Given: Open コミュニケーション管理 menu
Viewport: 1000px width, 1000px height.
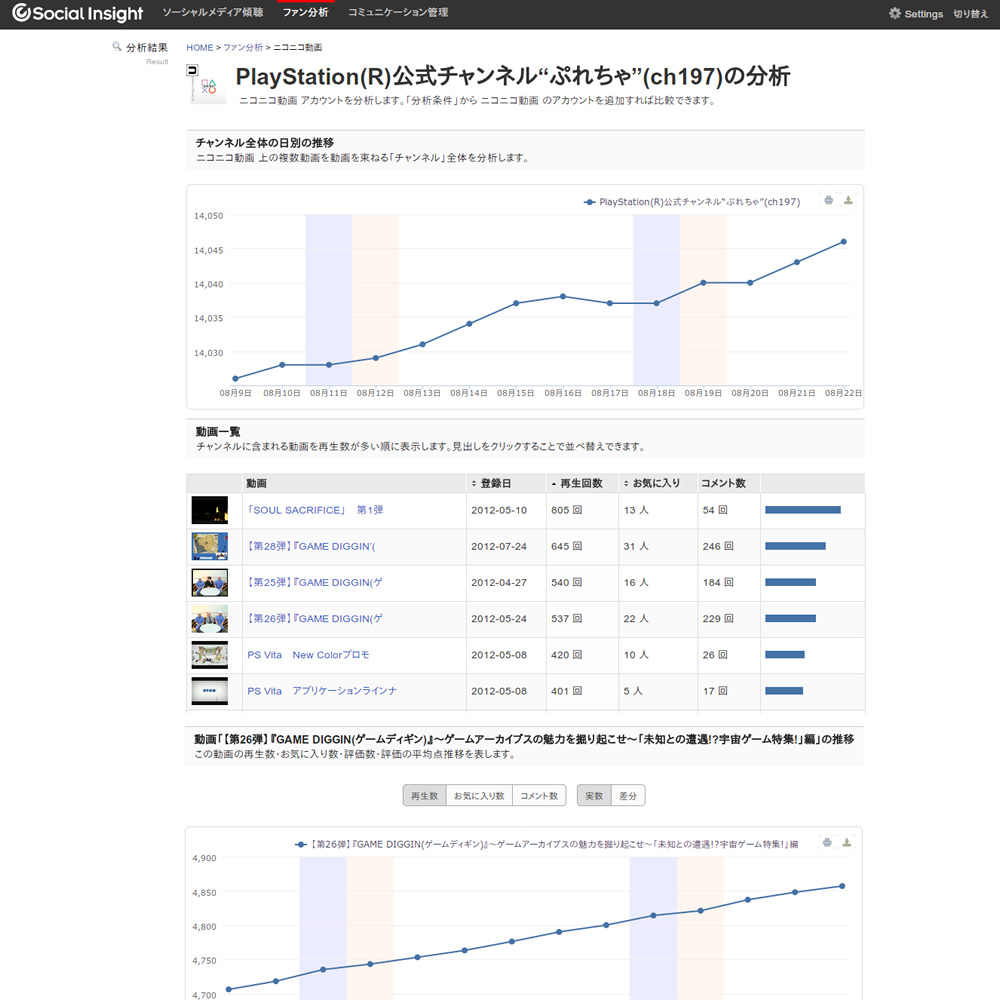Looking at the screenshot, I should (x=398, y=13).
